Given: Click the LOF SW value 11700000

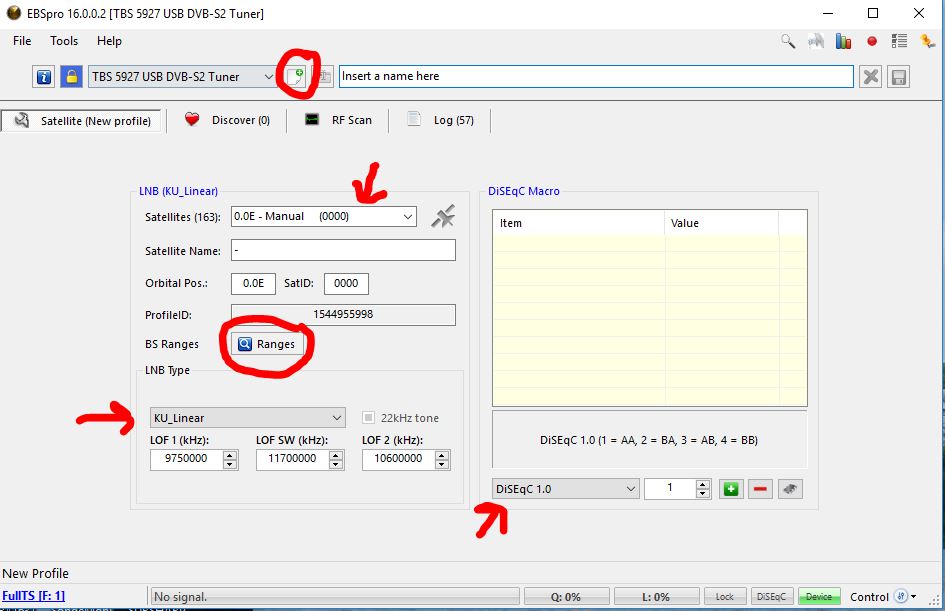Looking at the screenshot, I should [x=292, y=459].
